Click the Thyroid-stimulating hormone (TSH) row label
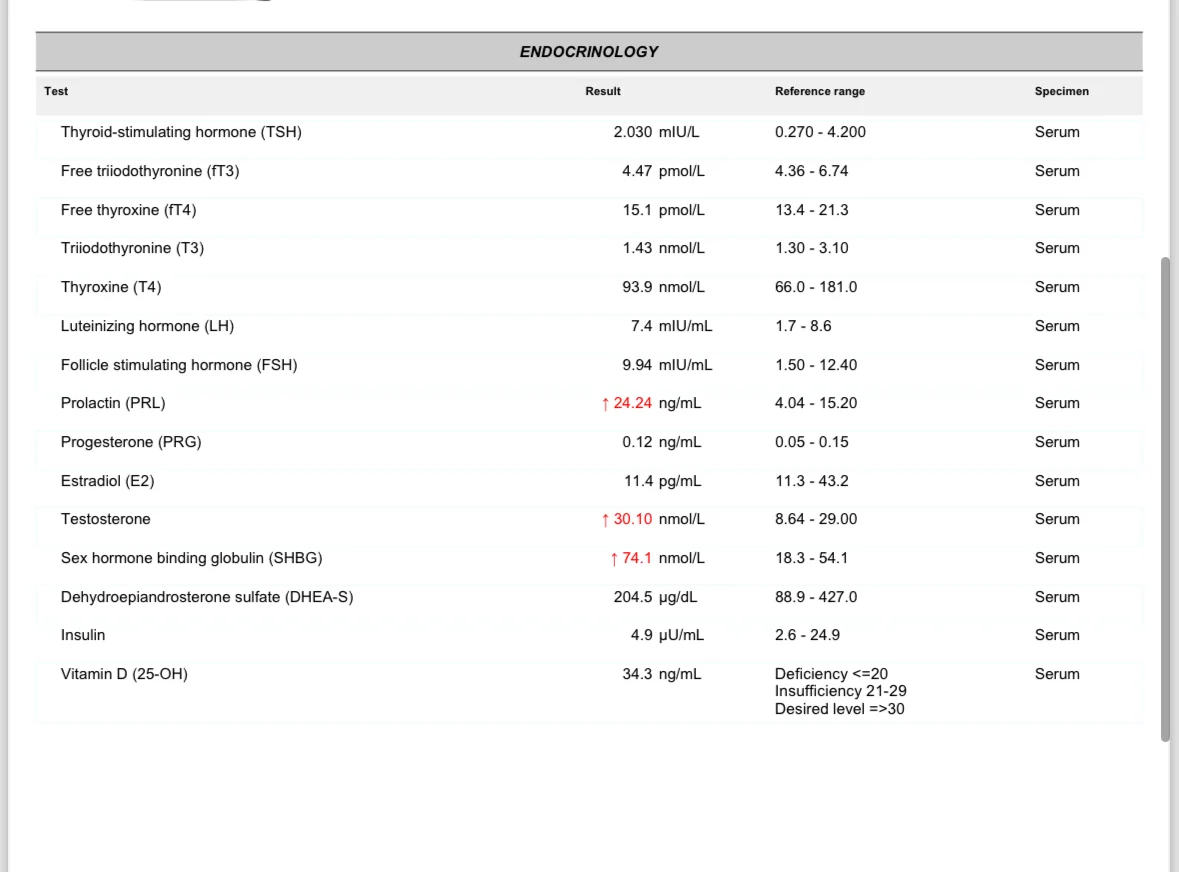 (x=181, y=132)
